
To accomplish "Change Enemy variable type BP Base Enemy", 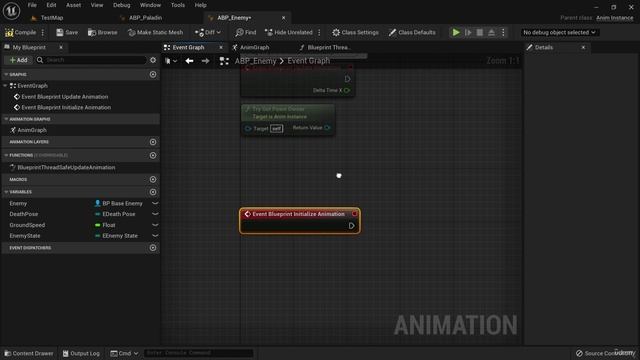I will (119, 203).
